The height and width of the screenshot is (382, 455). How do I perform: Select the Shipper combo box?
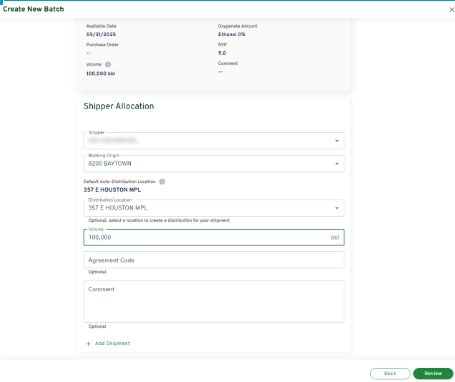[x=214, y=141]
